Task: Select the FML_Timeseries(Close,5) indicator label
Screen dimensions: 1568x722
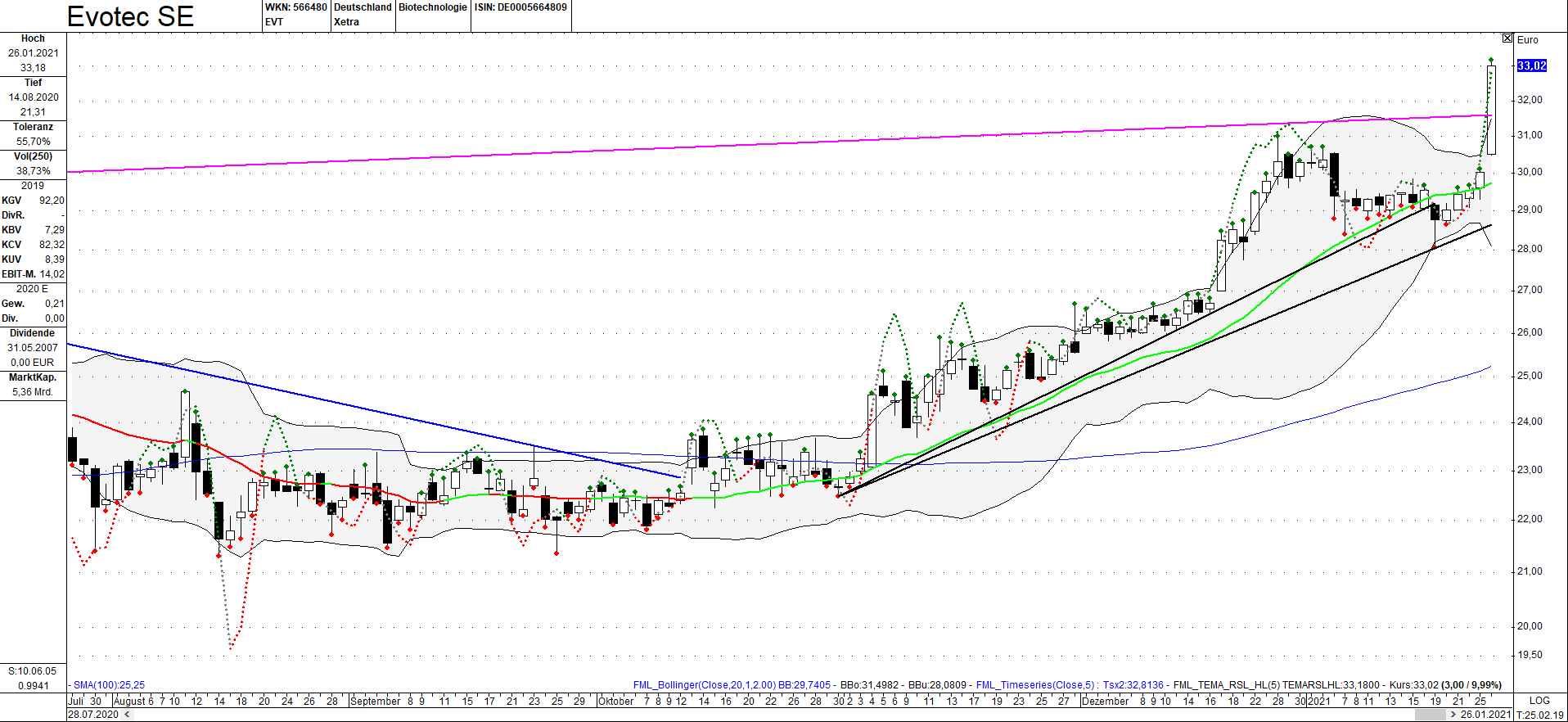Action: 1035,685
